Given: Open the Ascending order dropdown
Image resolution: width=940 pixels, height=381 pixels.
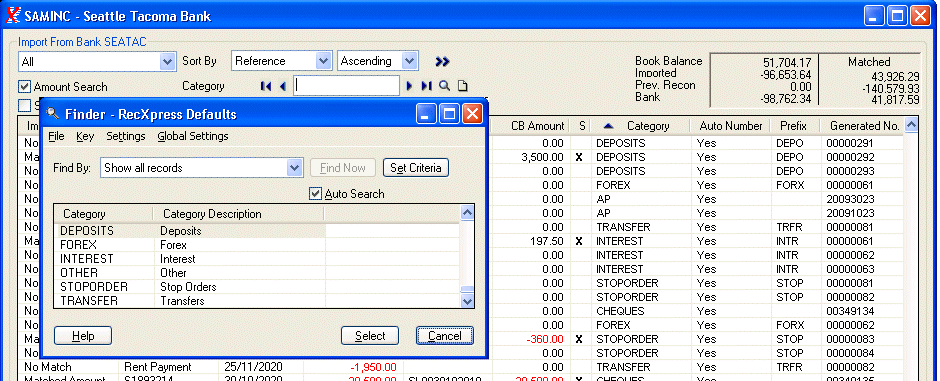Looking at the screenshot, I should [410, 61].
